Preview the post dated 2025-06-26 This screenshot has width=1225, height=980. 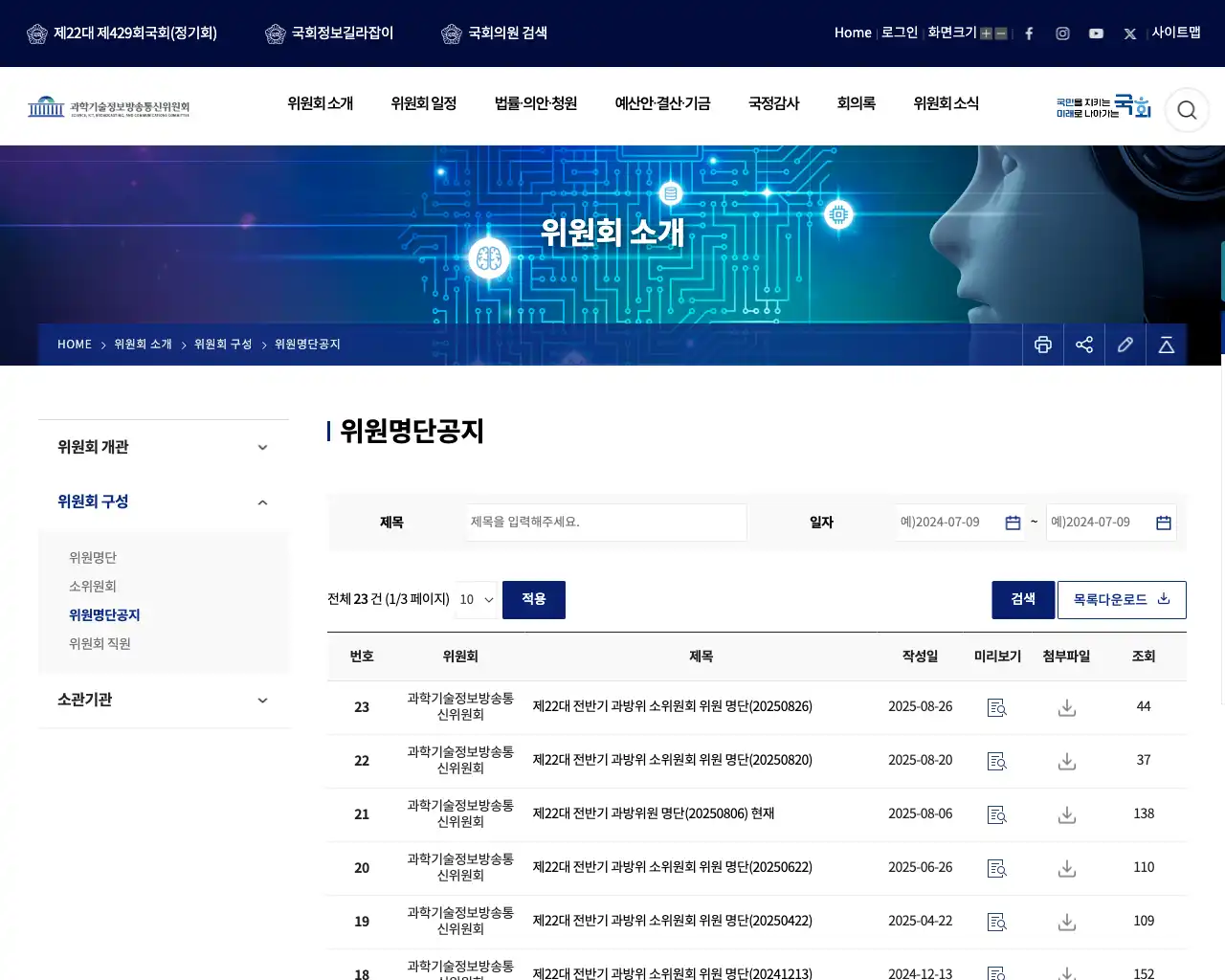[997, 868]
